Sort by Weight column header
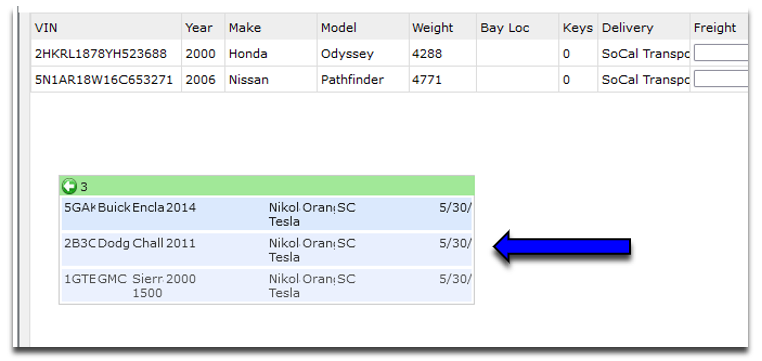Screen dimensions: 762x361 coord(442,28)
